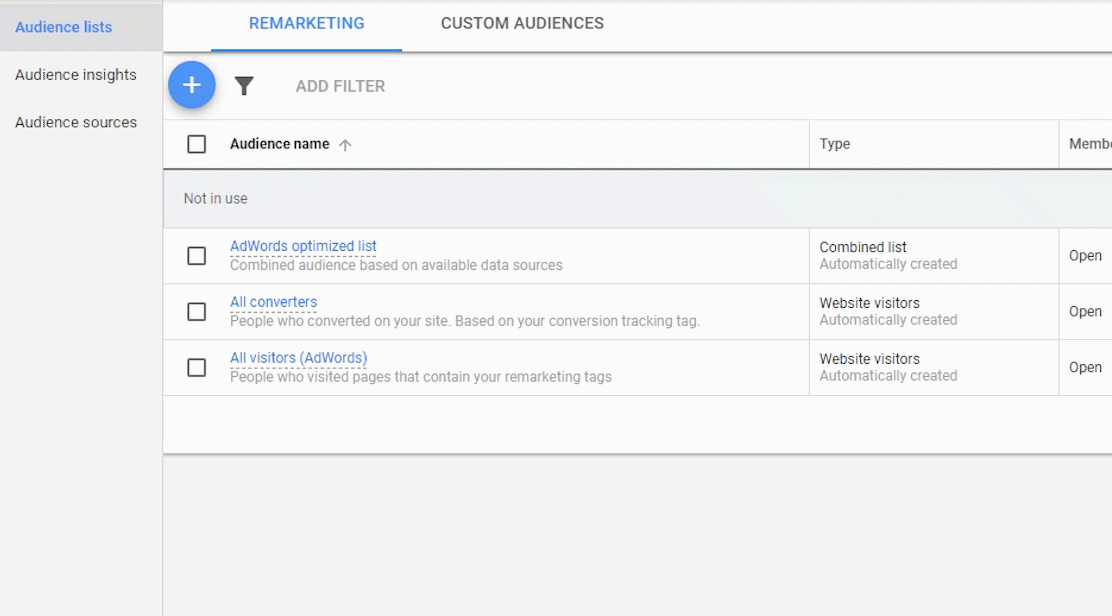
Task: Click the ADD FILTER text field
Action: [340, 86]
